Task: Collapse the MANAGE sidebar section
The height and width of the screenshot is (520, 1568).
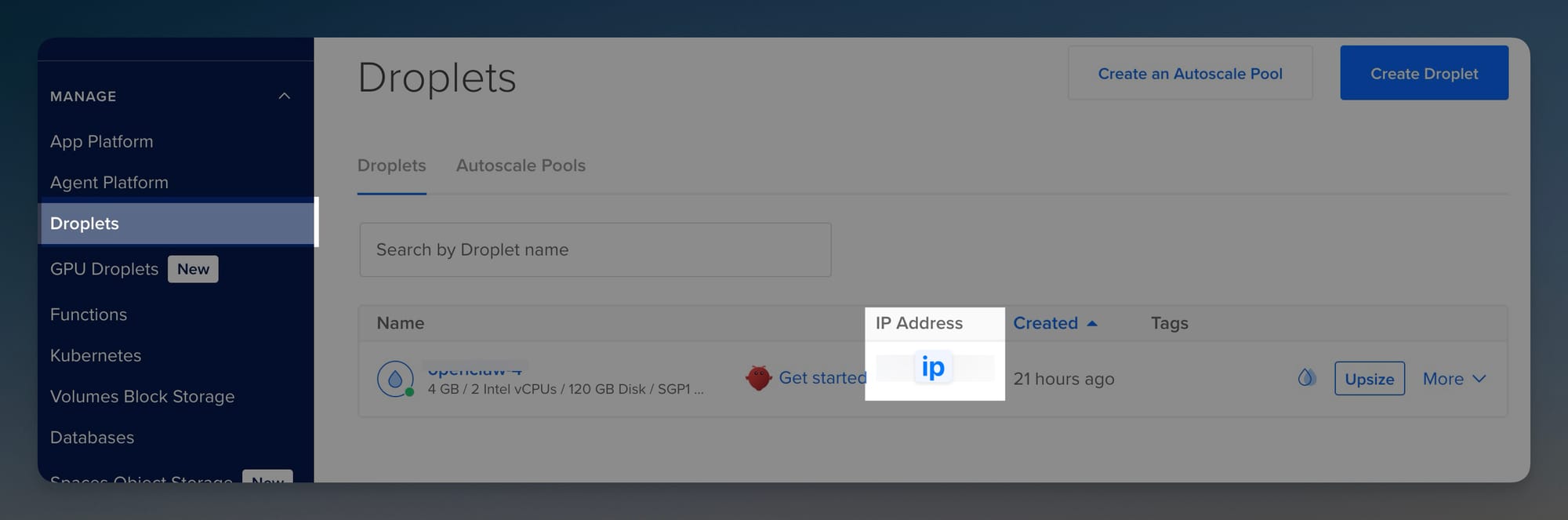Action: tap(285, 96)
